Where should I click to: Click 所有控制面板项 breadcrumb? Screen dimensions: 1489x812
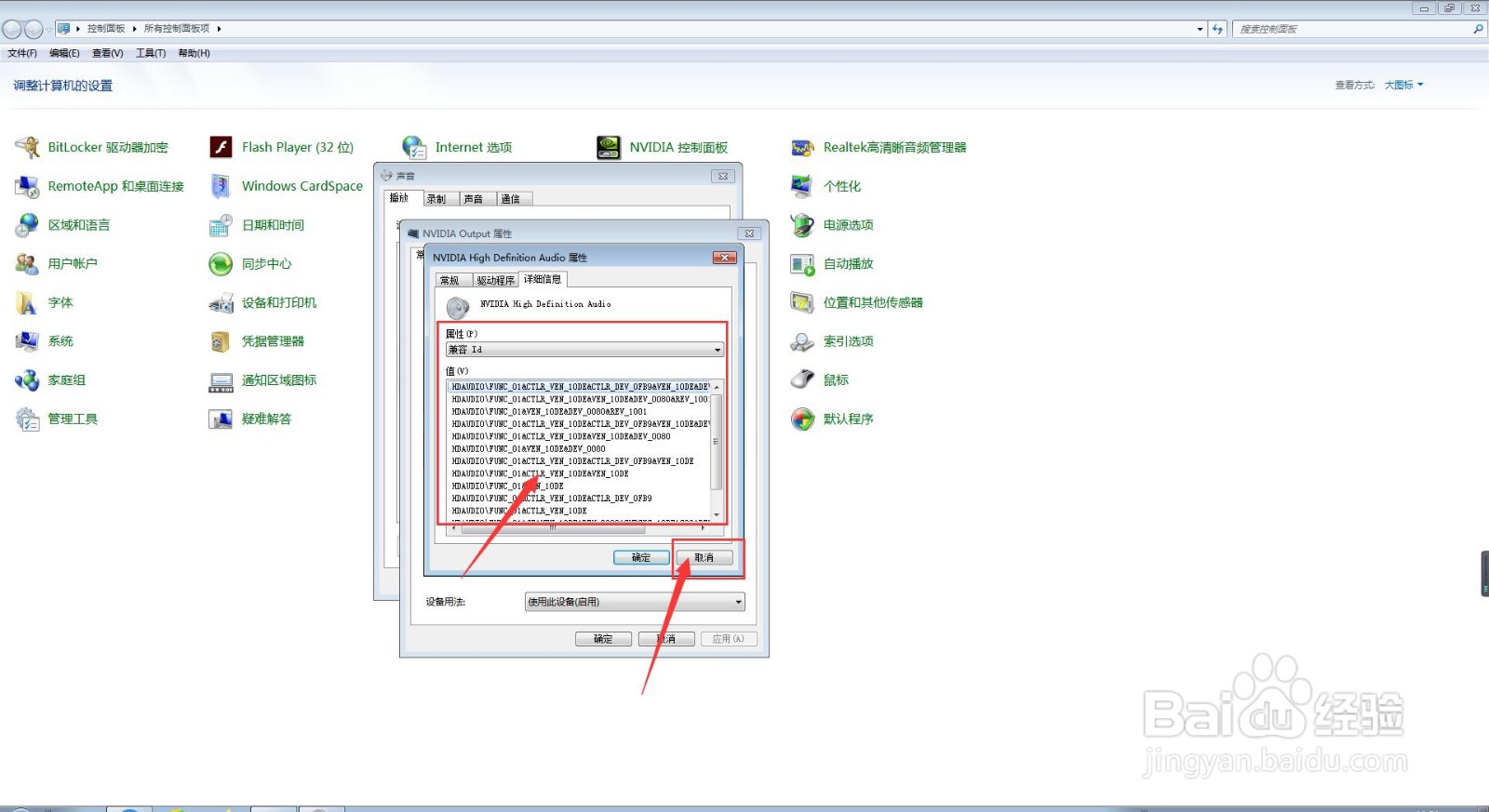(177, 29)
